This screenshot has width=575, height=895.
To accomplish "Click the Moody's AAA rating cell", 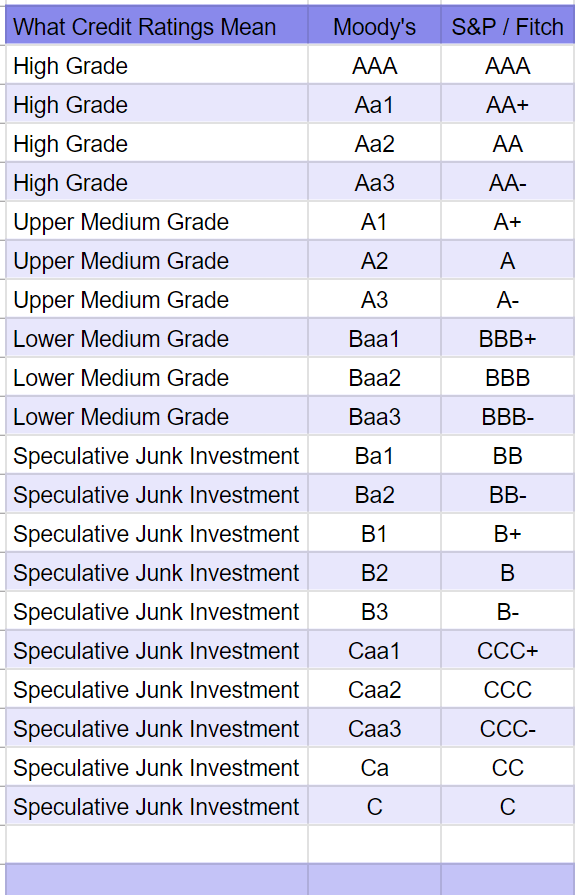I will click(x=375, y=66).
